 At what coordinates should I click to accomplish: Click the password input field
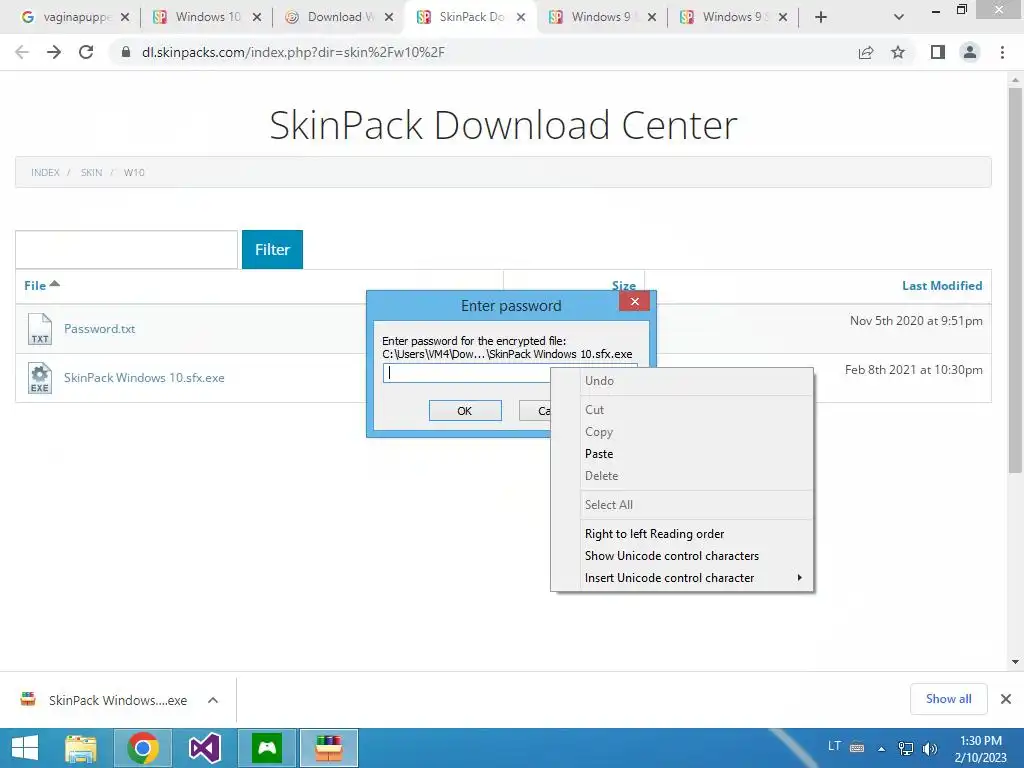(466, 373)
